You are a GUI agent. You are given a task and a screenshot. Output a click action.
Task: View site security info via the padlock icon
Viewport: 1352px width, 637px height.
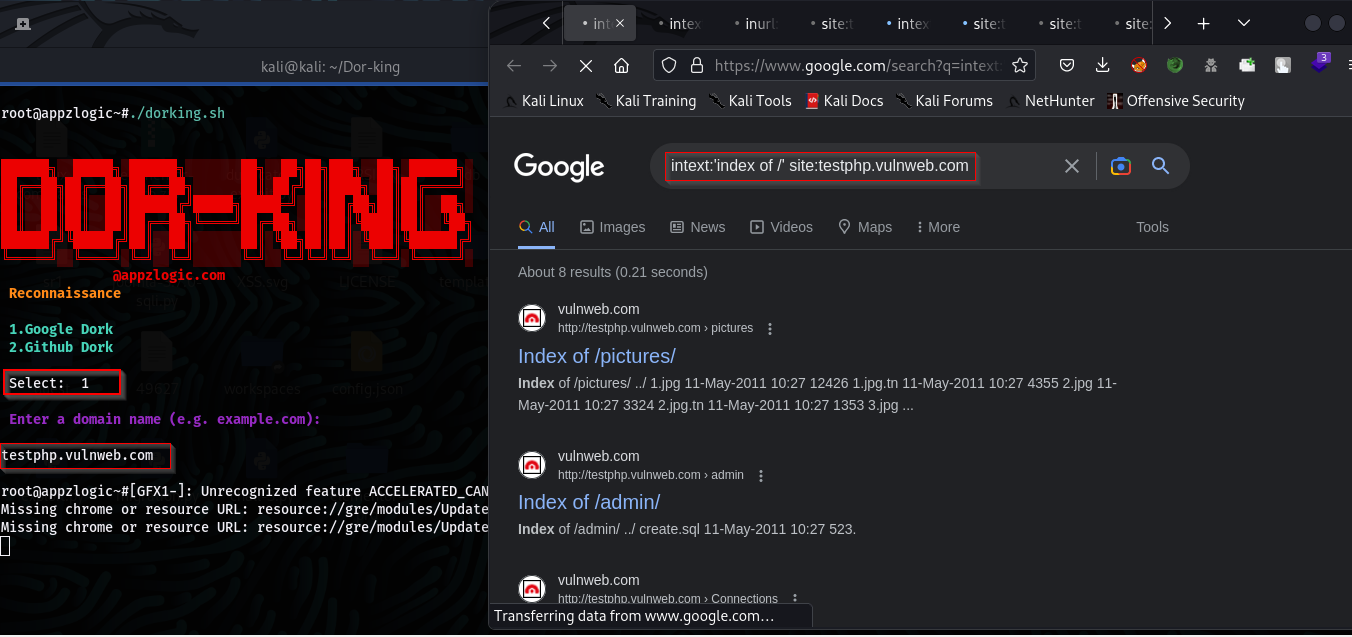(x=695, y=66)
